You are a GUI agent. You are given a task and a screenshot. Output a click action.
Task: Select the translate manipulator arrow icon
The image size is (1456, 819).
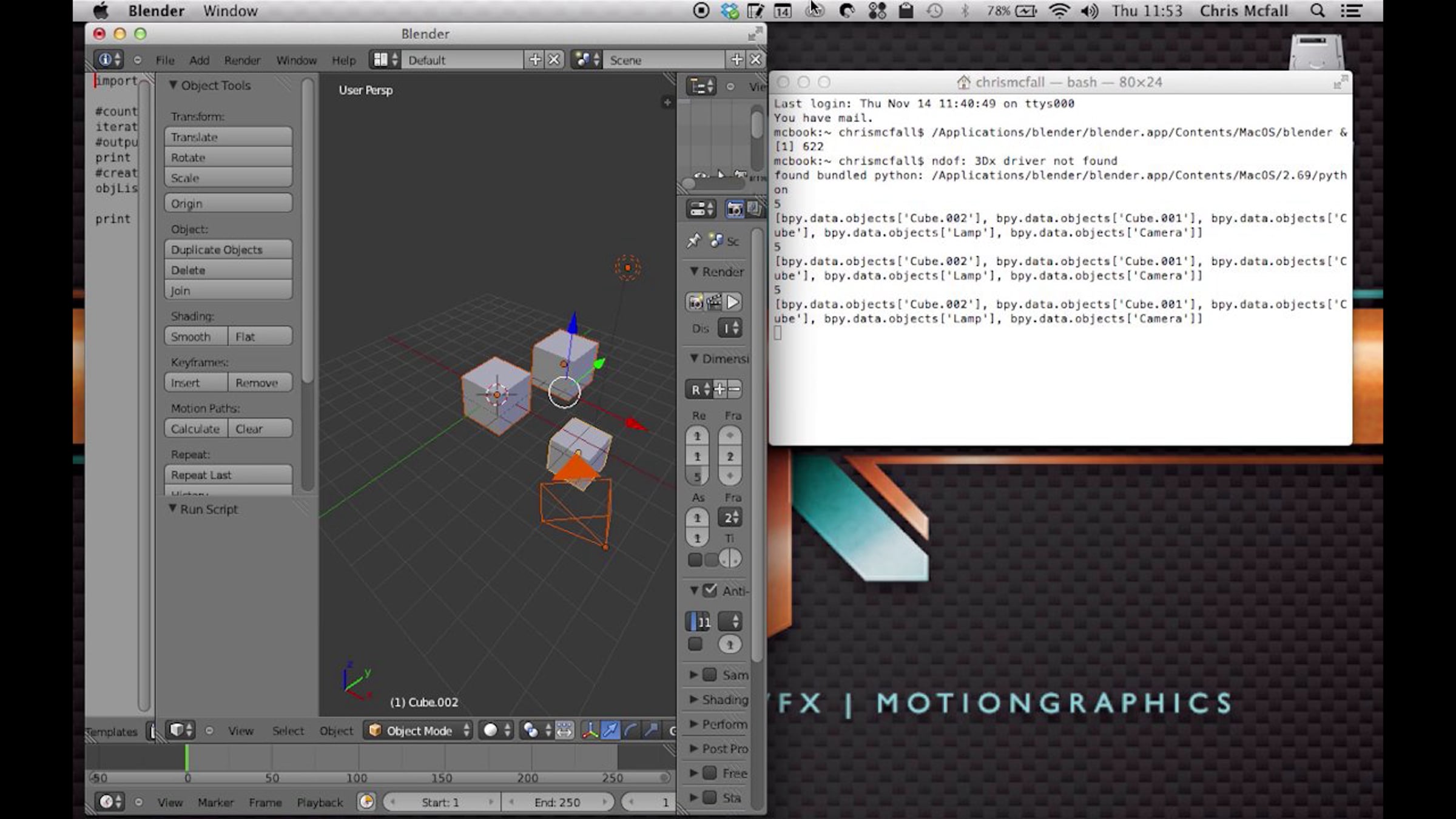[x=610, y=730]
